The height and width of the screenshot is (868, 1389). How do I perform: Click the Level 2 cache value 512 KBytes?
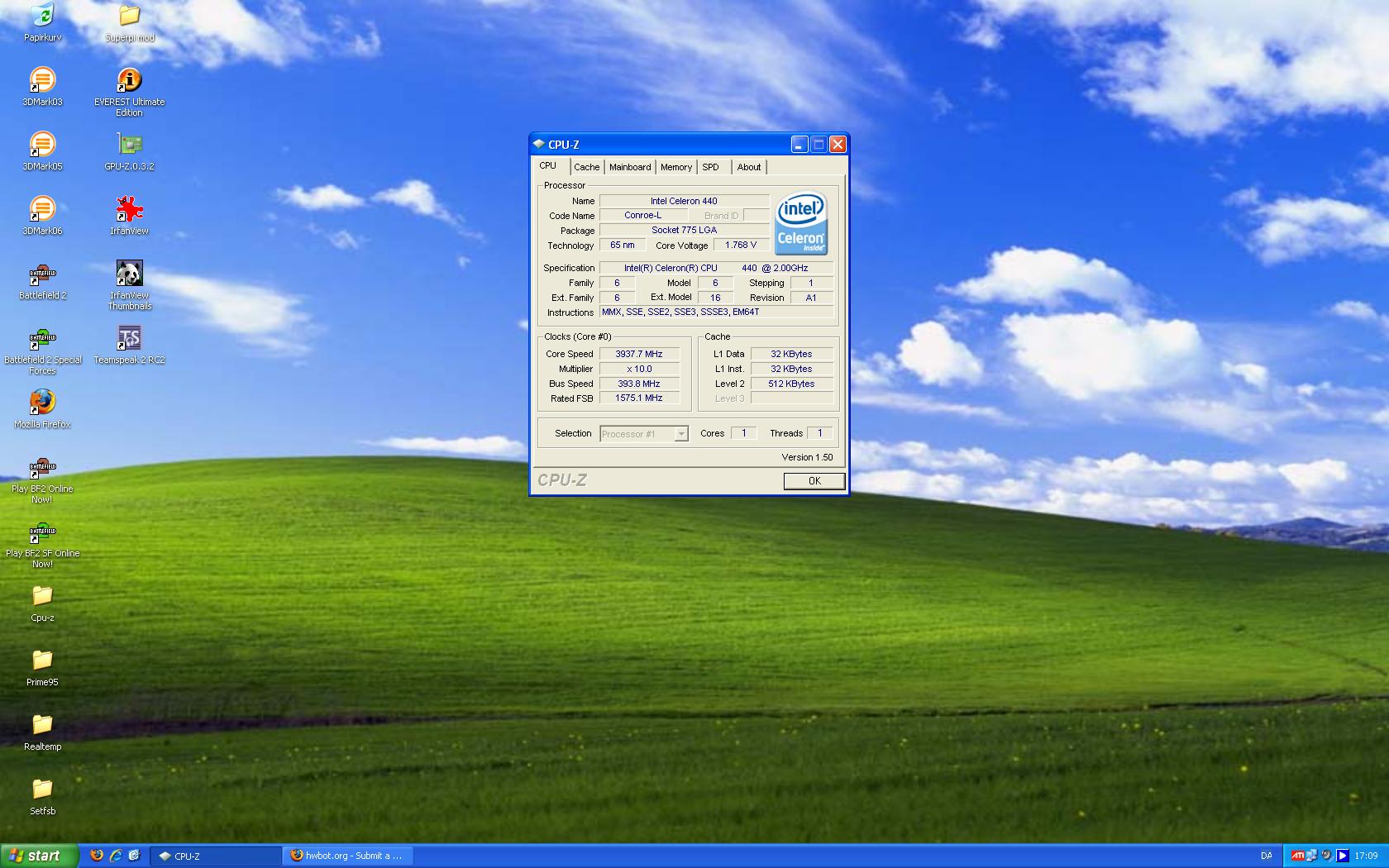tap(791, 384)
